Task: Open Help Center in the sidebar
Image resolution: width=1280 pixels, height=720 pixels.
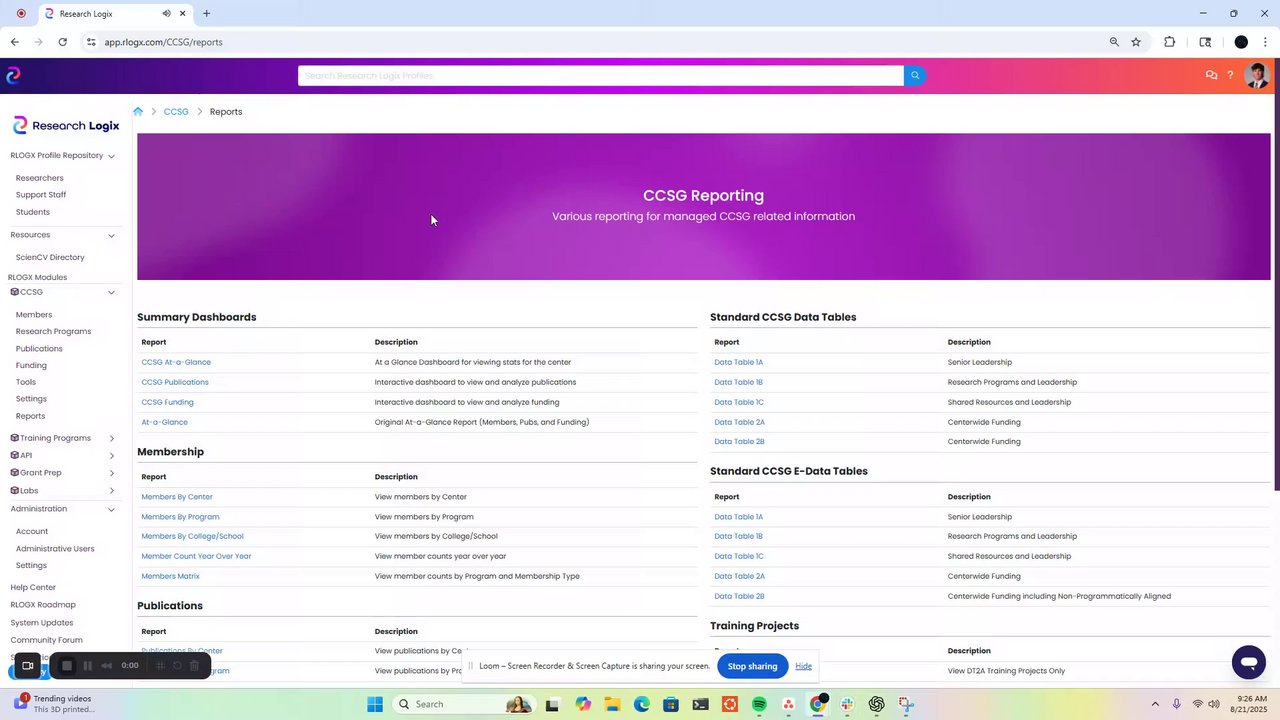Action: [33, 587]
